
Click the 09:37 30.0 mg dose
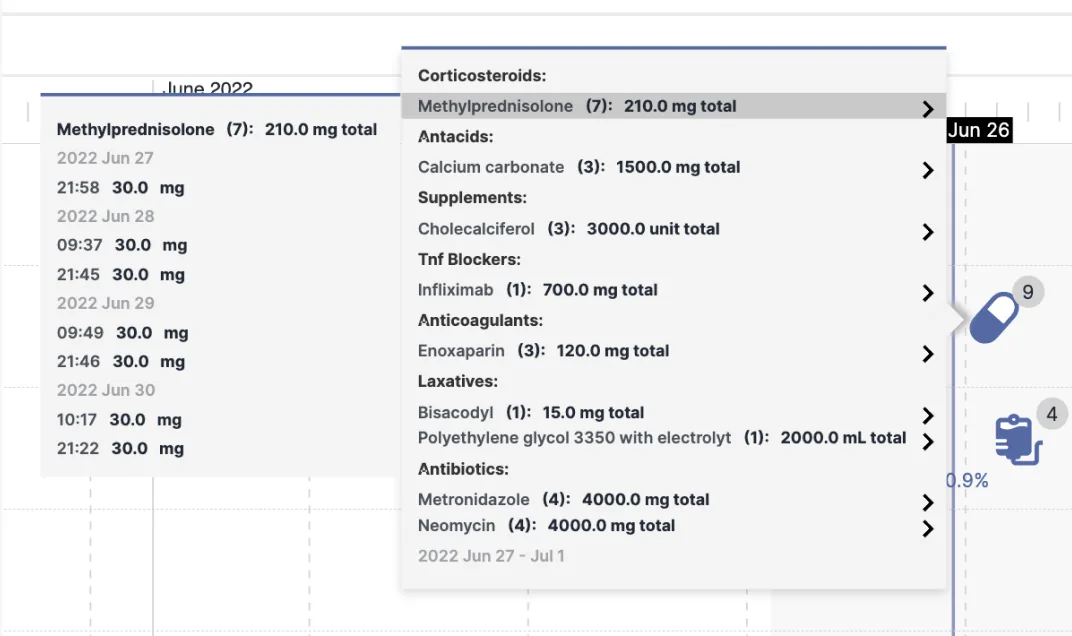(122, 245)
